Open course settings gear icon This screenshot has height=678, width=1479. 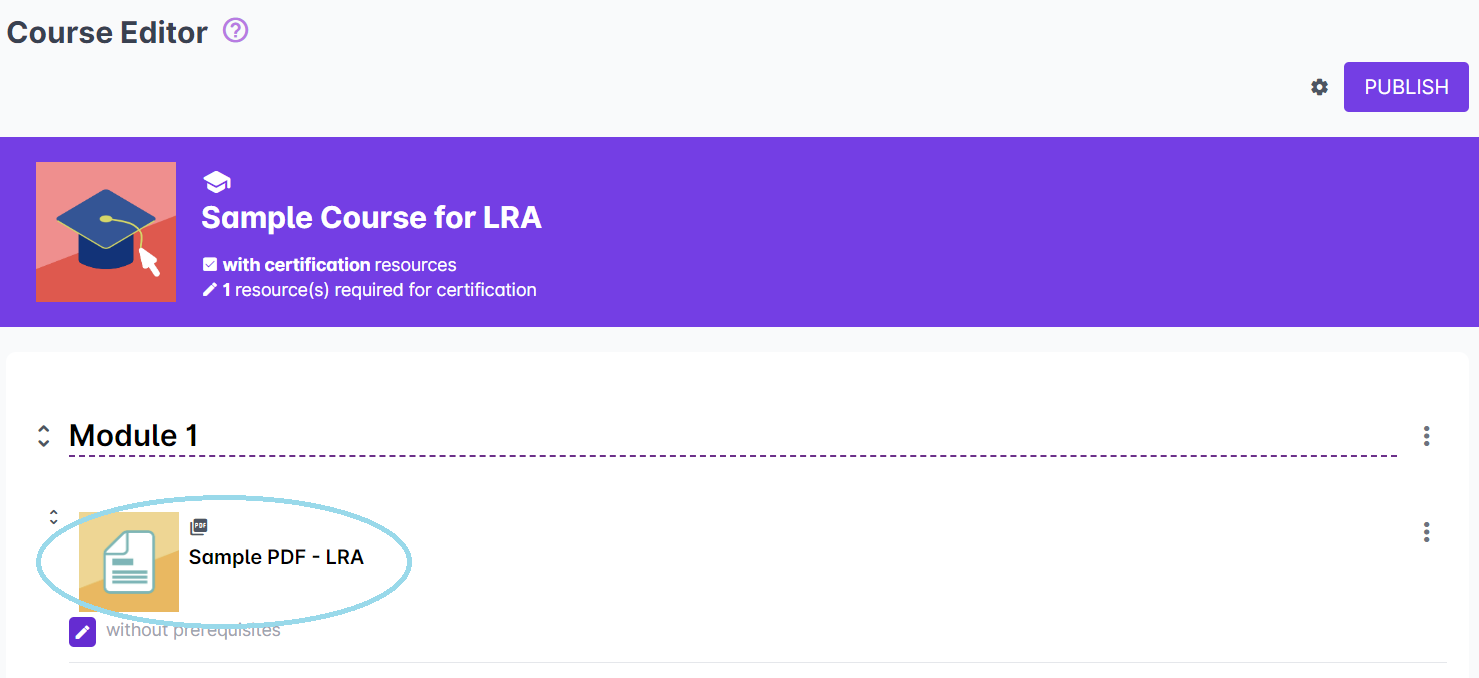click(x=1319, y=87)
